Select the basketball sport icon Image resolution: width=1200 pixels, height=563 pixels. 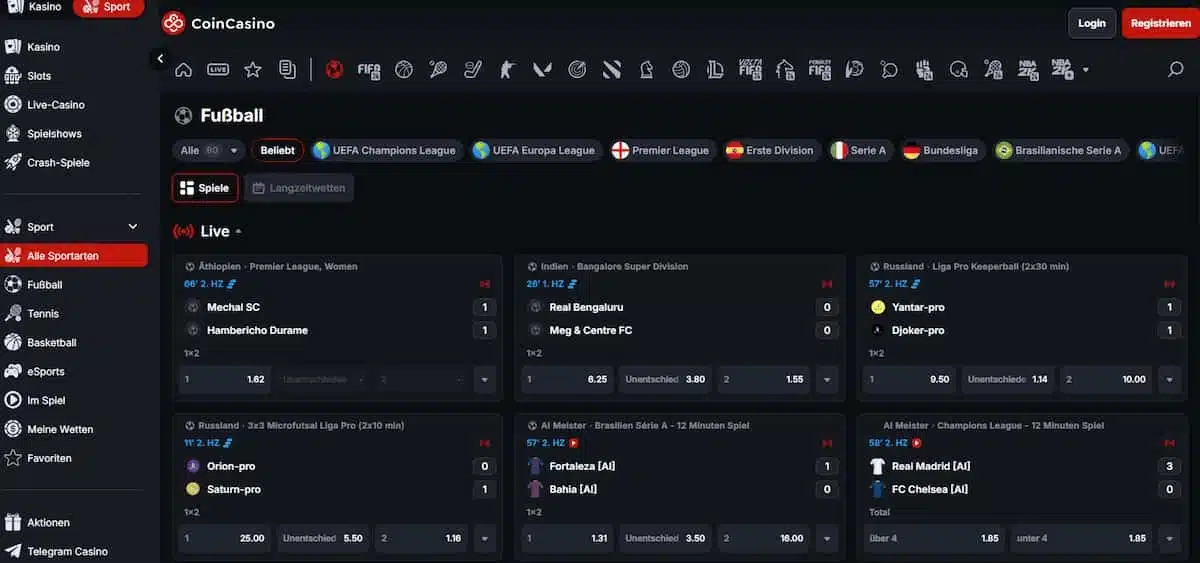point(404,69)
